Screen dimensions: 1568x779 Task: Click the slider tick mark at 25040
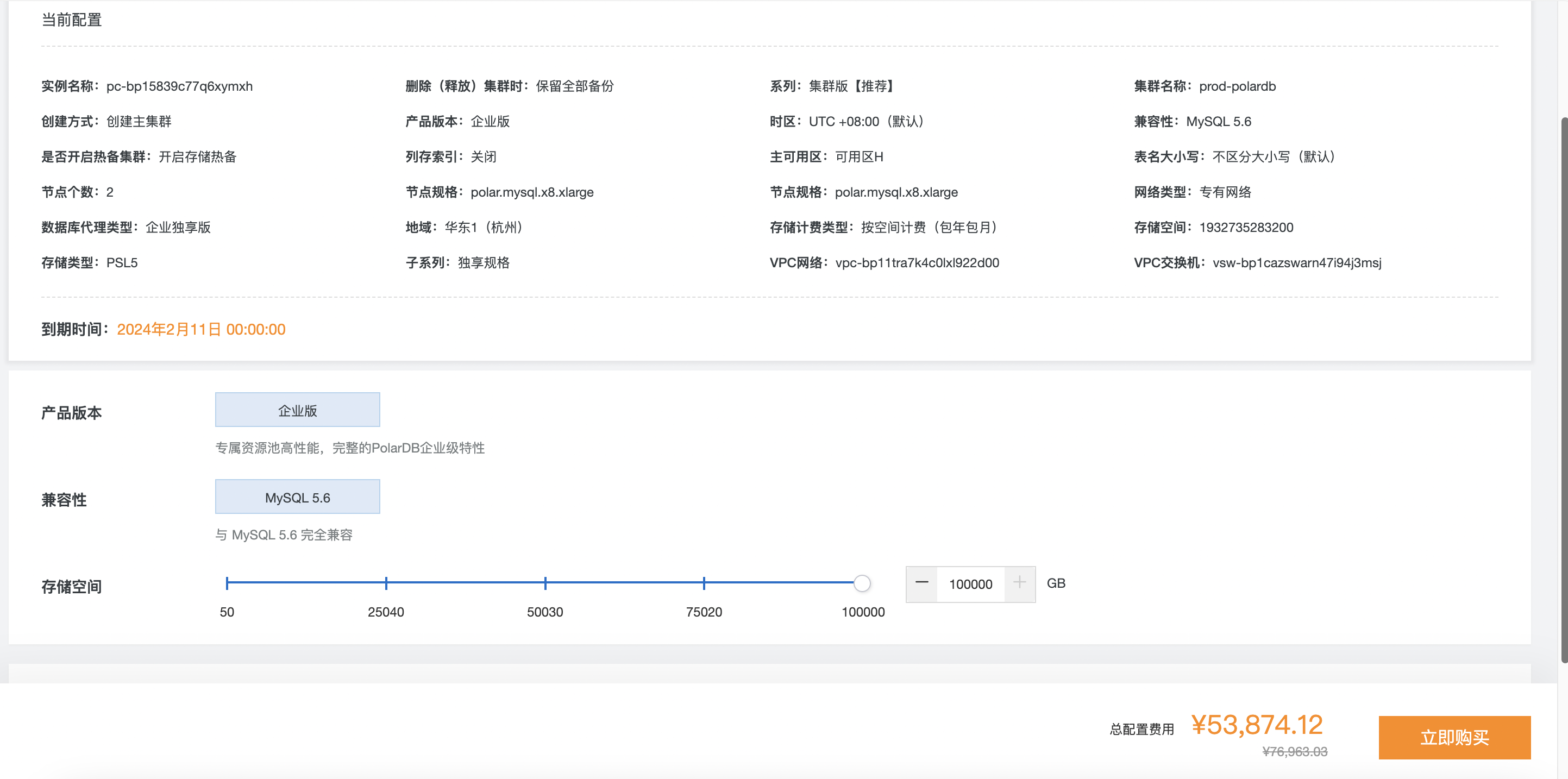point(386,583)
